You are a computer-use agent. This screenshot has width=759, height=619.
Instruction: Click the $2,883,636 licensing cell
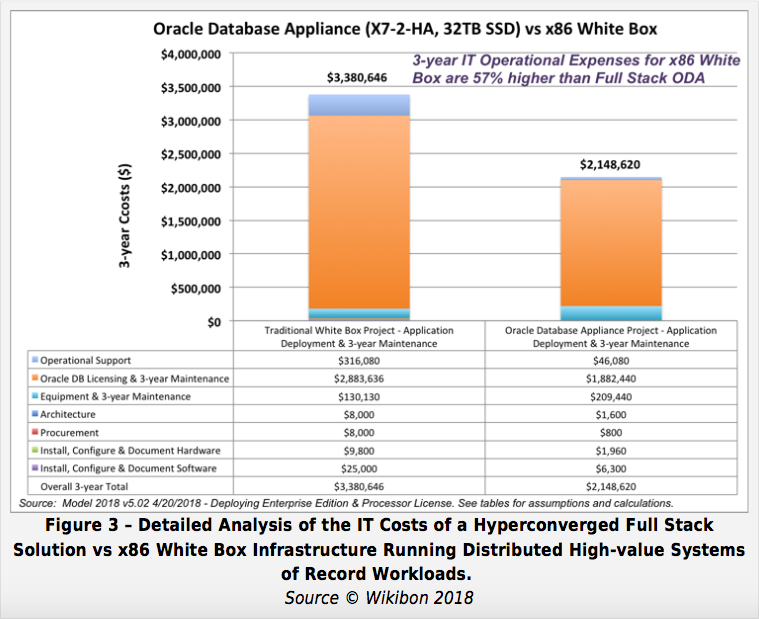(x=359, y=378)
